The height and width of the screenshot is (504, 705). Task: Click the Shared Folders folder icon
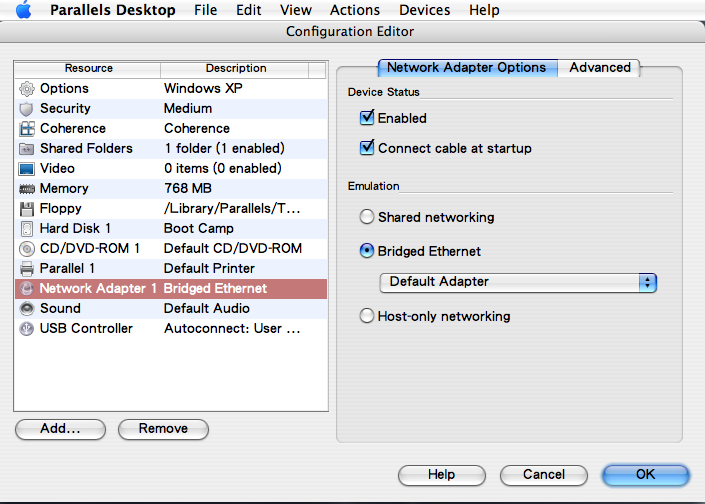27,149
